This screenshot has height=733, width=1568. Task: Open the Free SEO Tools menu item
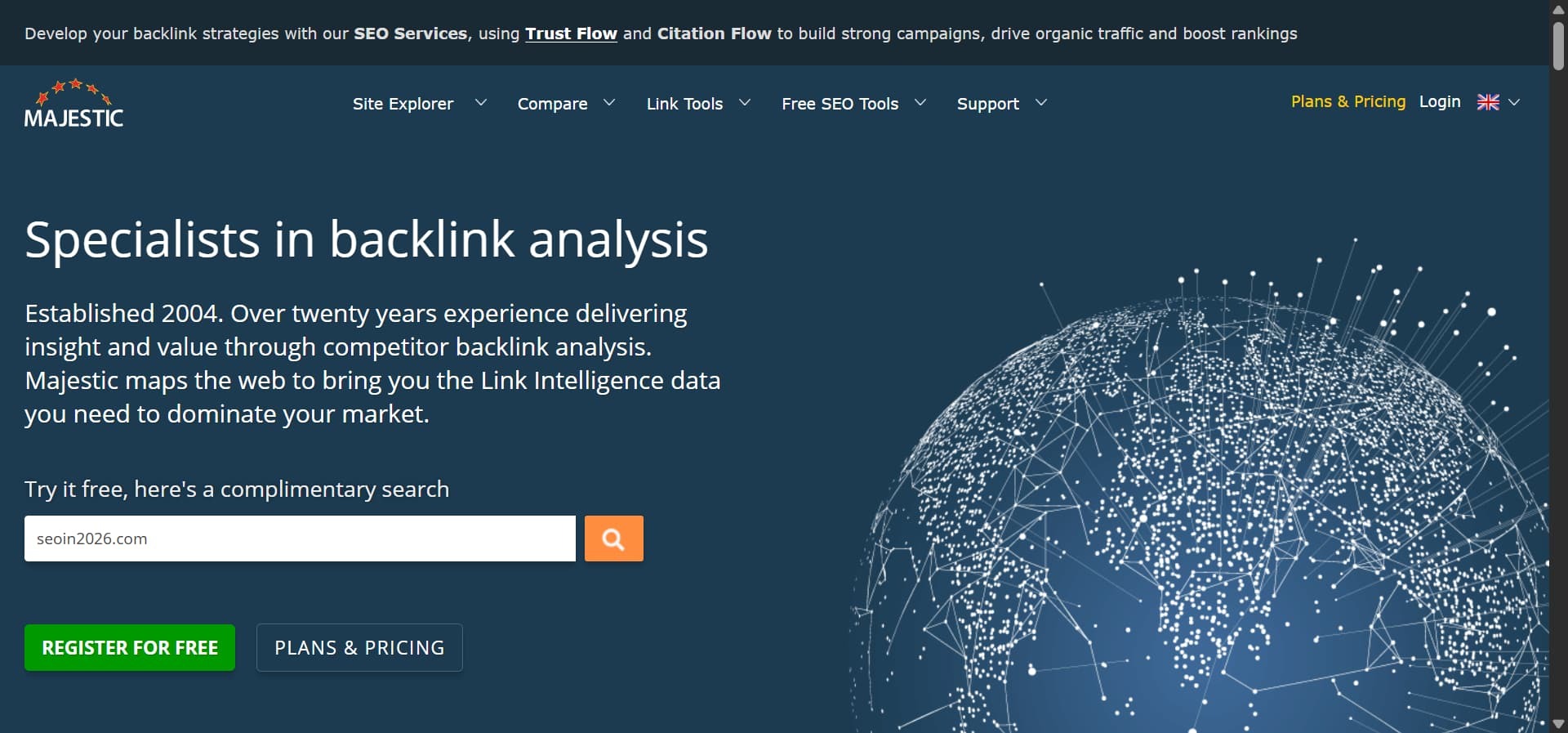pos(840,104)
